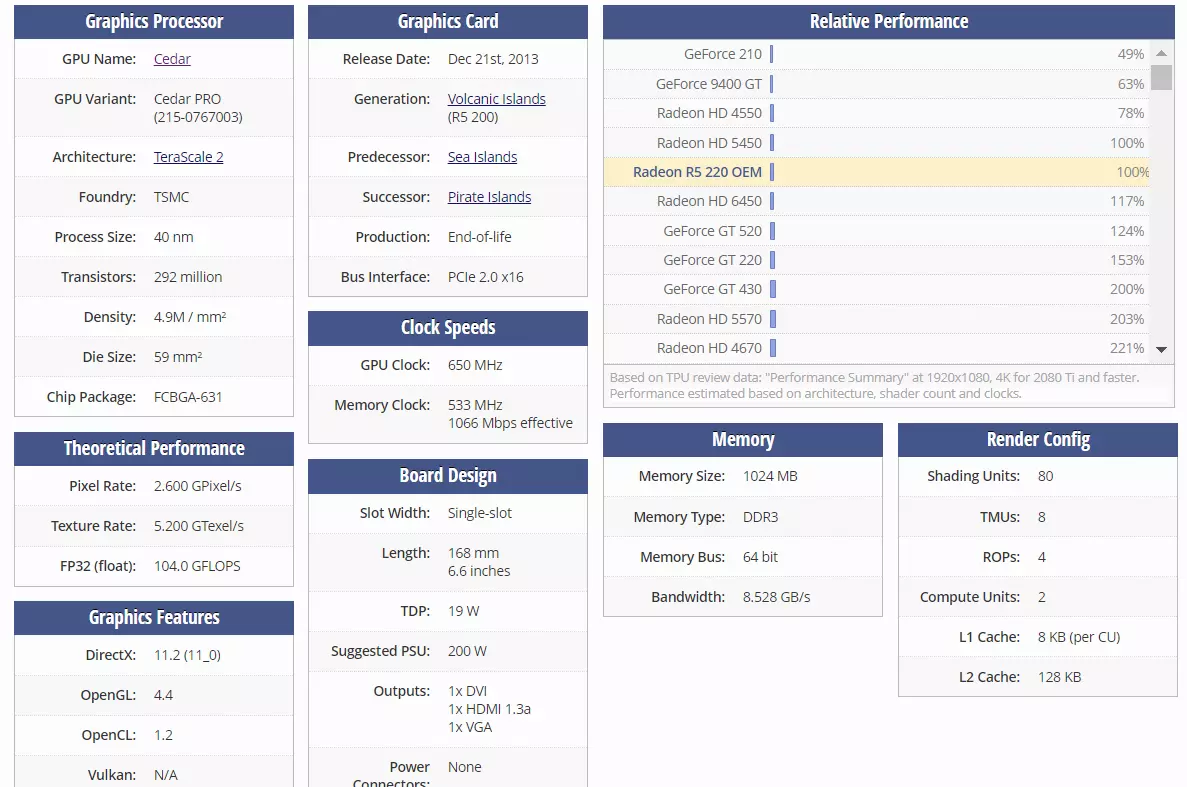Click the DirectX value "11.2 (11_0)"
The height and width of the screenshot is (787, 1187).
tap(187, 655)
